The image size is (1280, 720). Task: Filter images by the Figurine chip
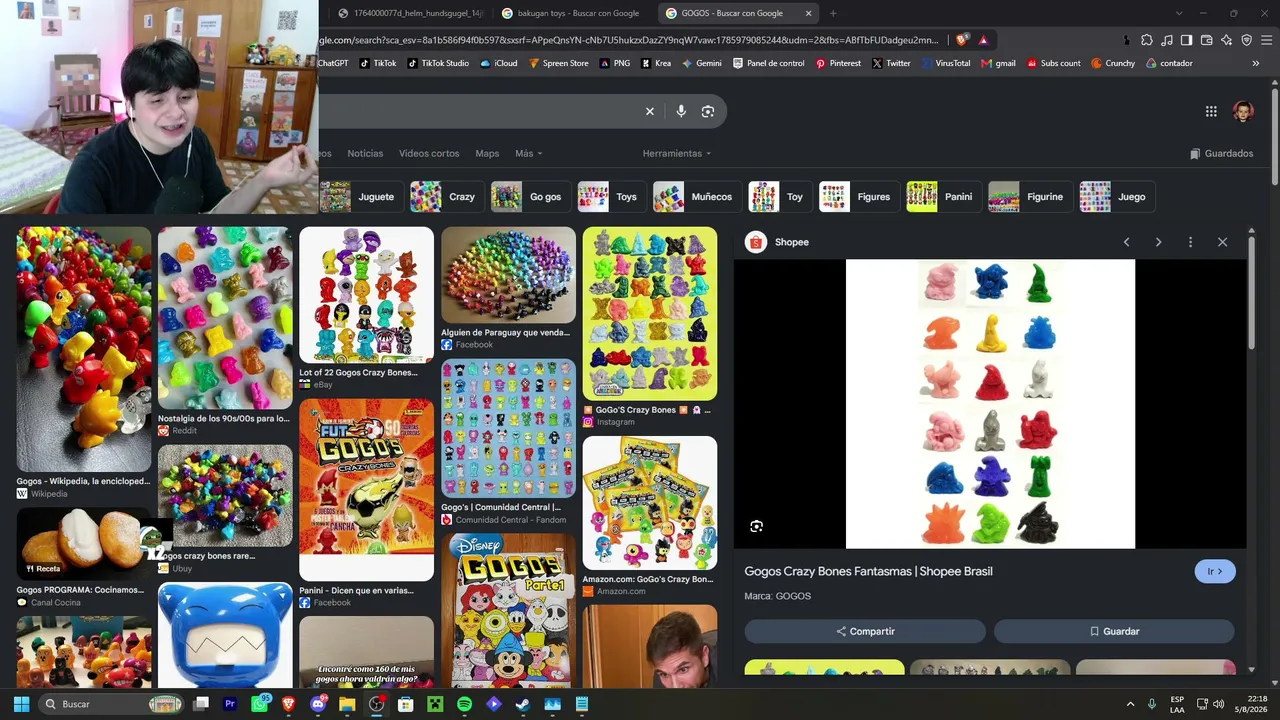(x=1030, y=197)
